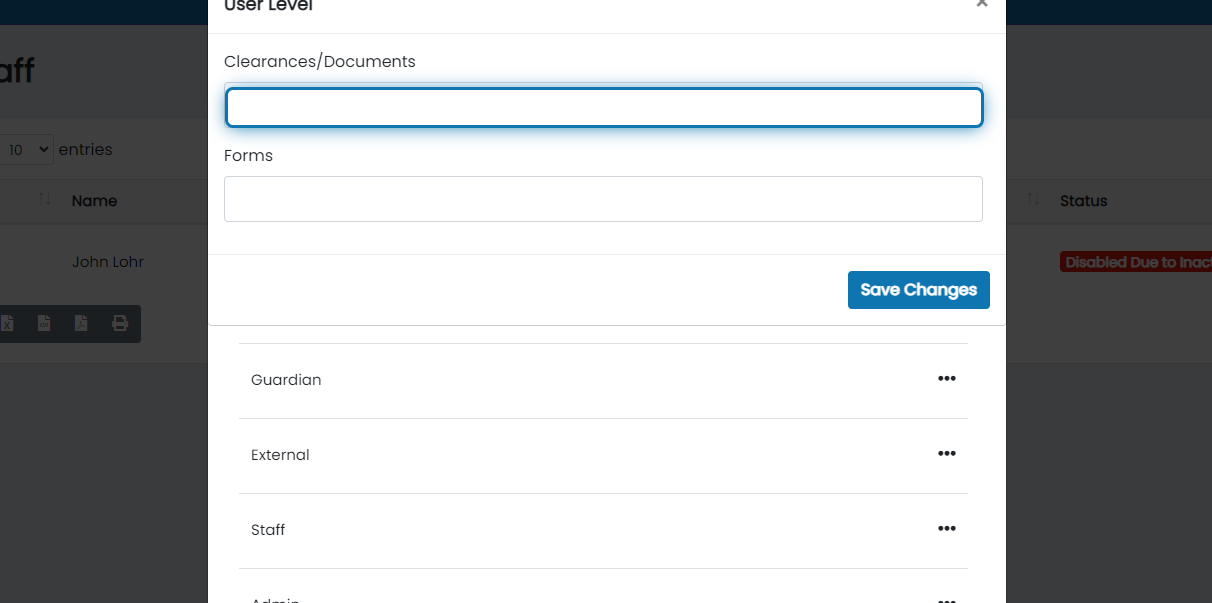Click the Excel export icon
Screen dimensions: 1212x603
[x=7, y=323]
